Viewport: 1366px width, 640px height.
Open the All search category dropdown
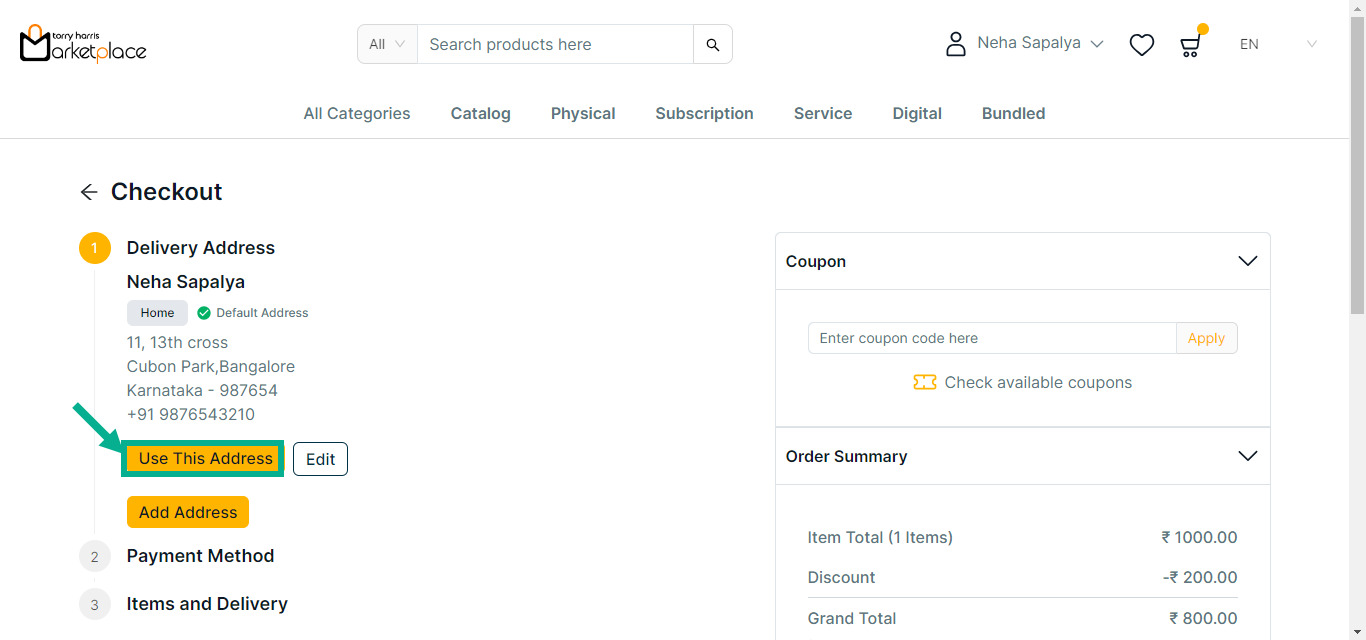click(x=387, y=44)
